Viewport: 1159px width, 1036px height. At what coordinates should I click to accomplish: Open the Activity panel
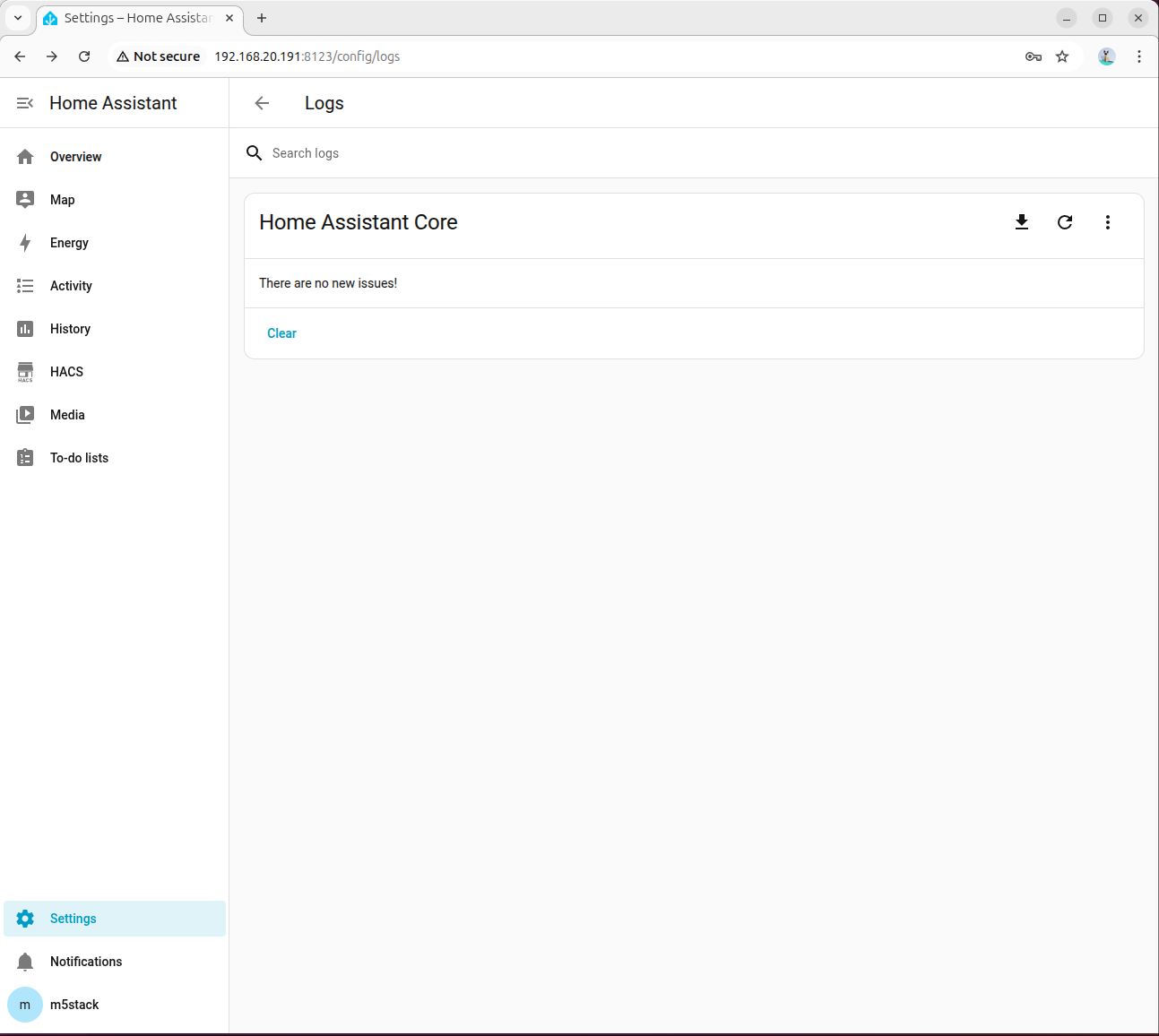pos(71,286)
